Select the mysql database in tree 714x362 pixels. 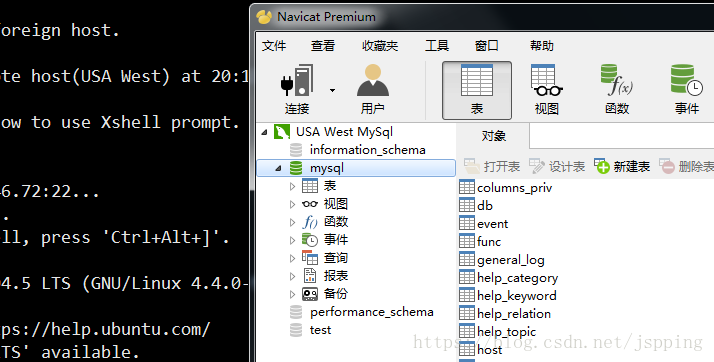pyautogui.click(x=326, y=168)
